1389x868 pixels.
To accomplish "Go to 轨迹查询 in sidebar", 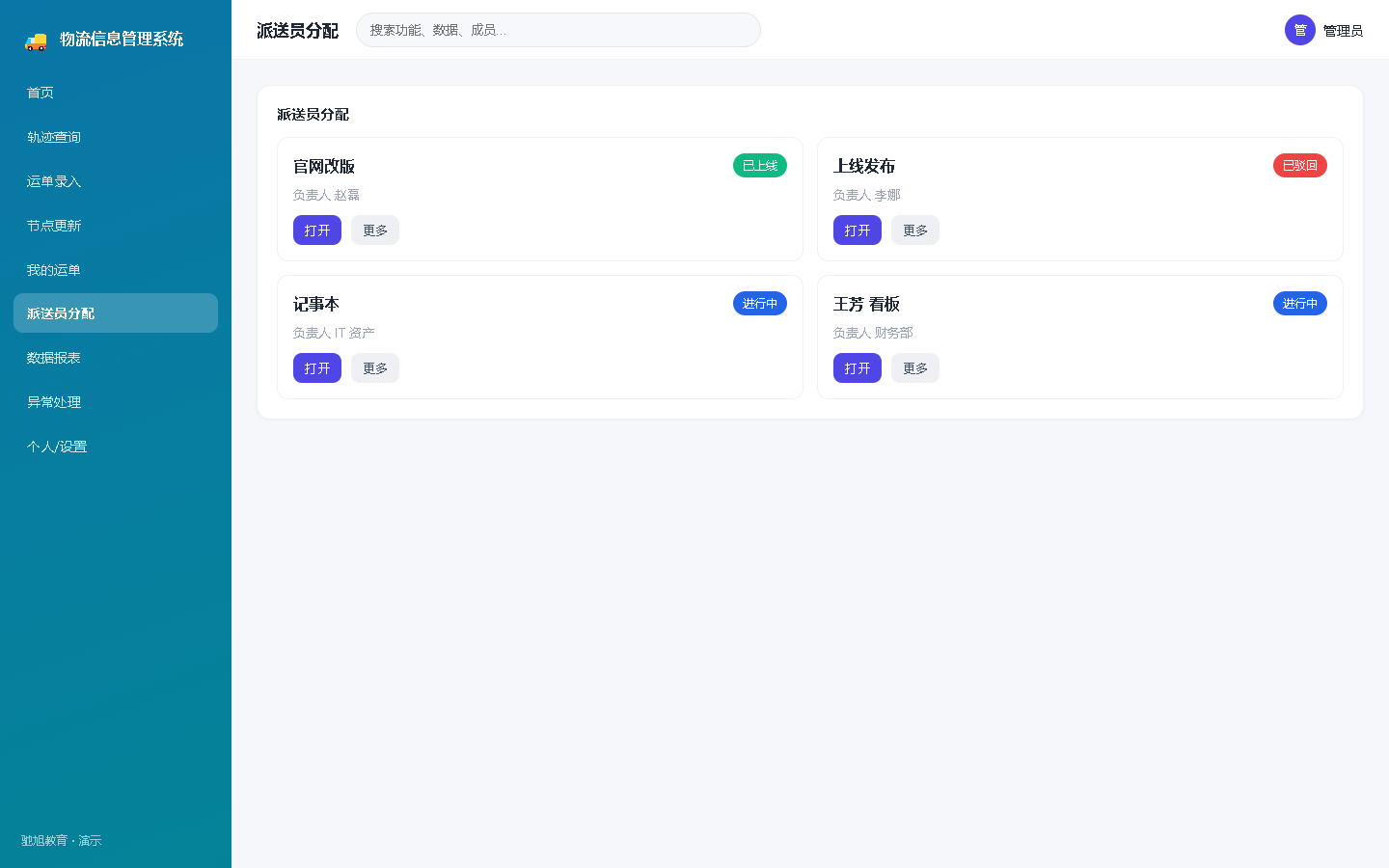I will [116, 137].
